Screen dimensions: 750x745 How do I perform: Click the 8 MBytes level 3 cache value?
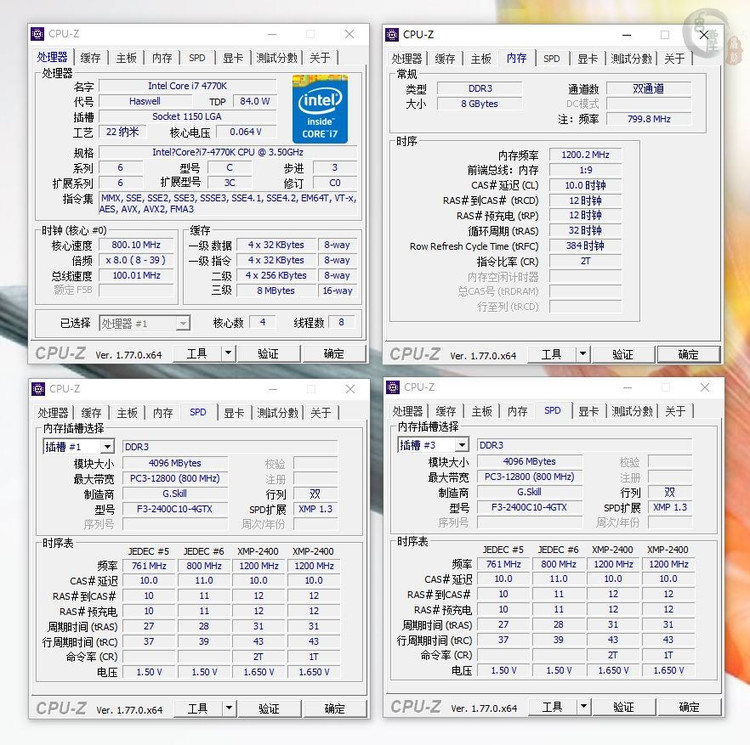pos(276,291)
